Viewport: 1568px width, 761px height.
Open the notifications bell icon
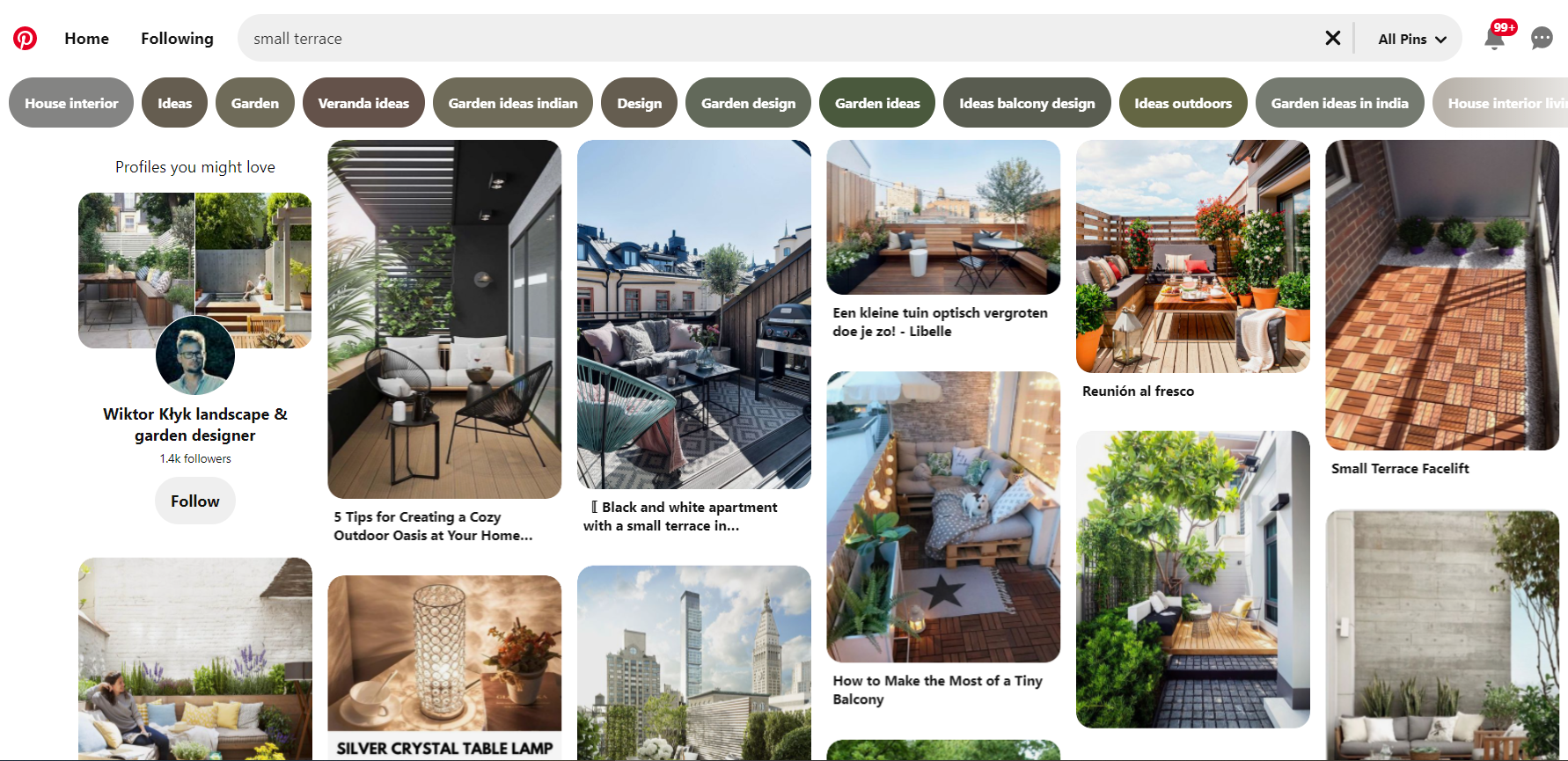pos(1494,38)
